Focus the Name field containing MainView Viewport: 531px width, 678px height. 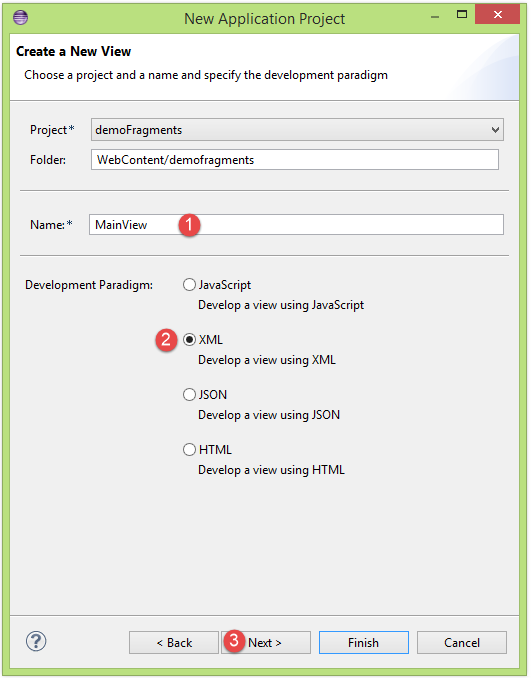(x=296, y=225)
